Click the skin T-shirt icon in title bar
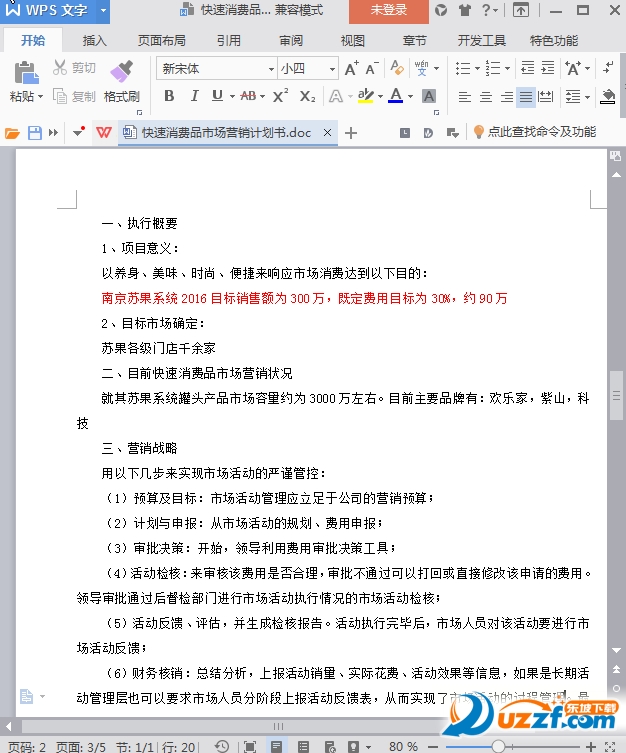Screen dimensions: 626x753 [464, 10]
